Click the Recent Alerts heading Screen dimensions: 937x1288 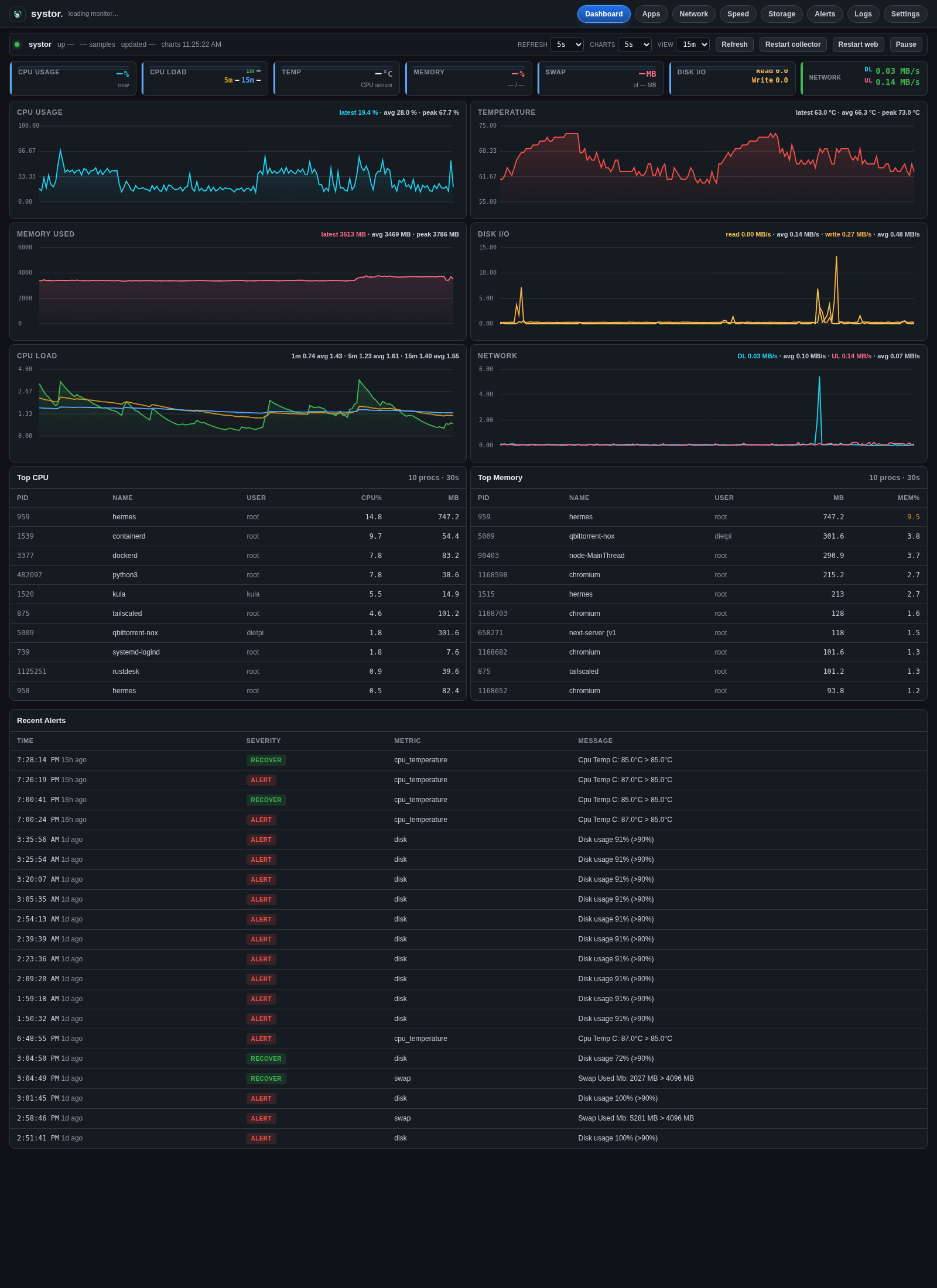coord(41,721)
